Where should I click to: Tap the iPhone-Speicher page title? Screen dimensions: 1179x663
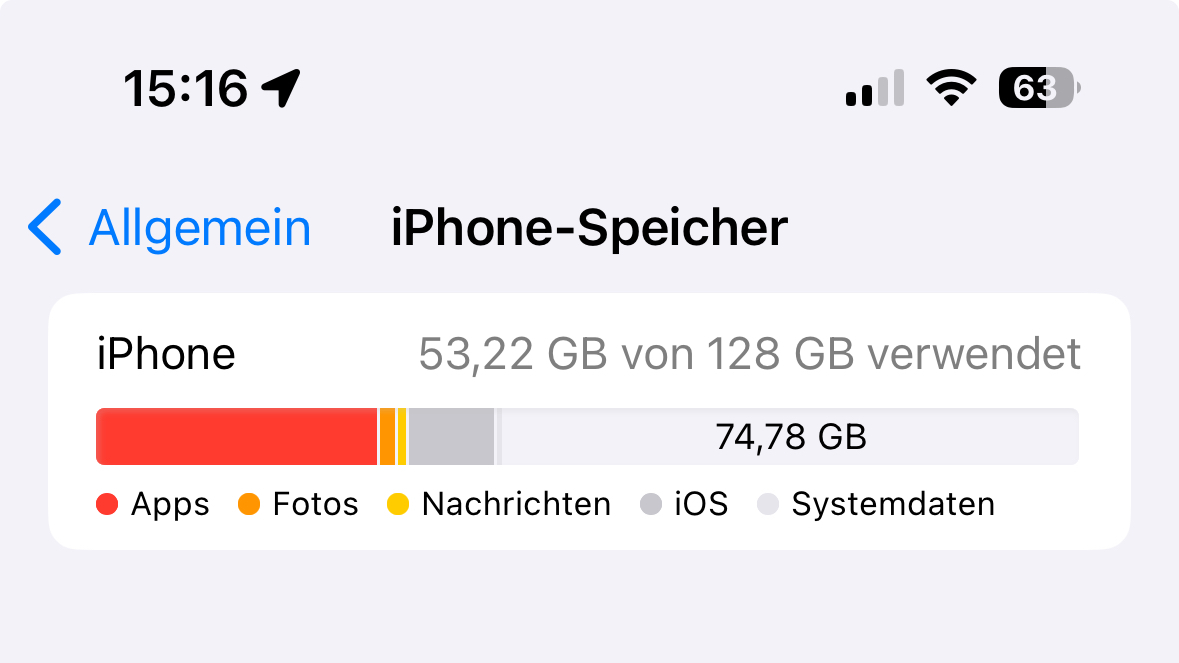(589, 228)
